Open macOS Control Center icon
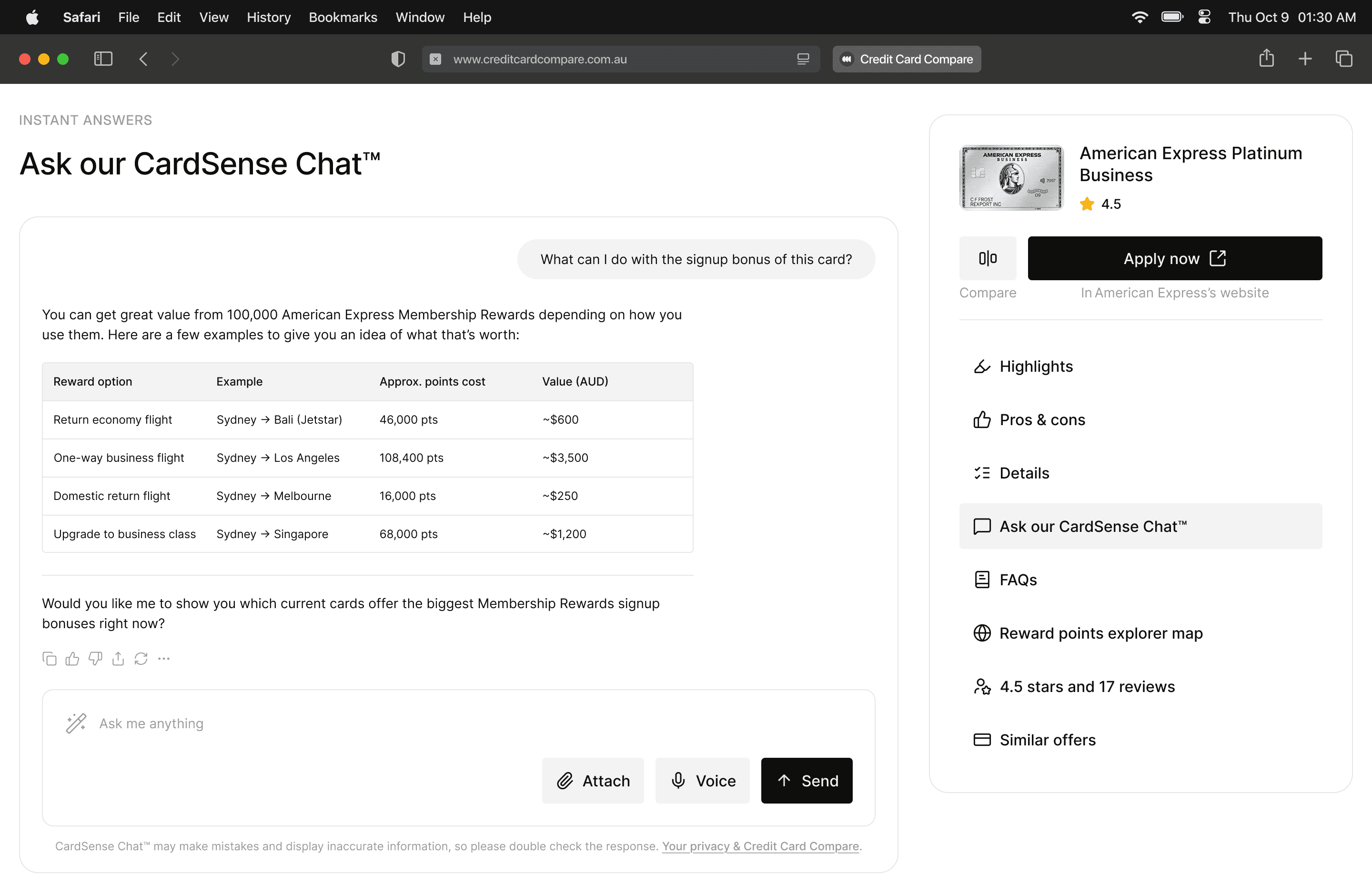The width and height of the screenshot is (1372, 896). pos(1204,17)
